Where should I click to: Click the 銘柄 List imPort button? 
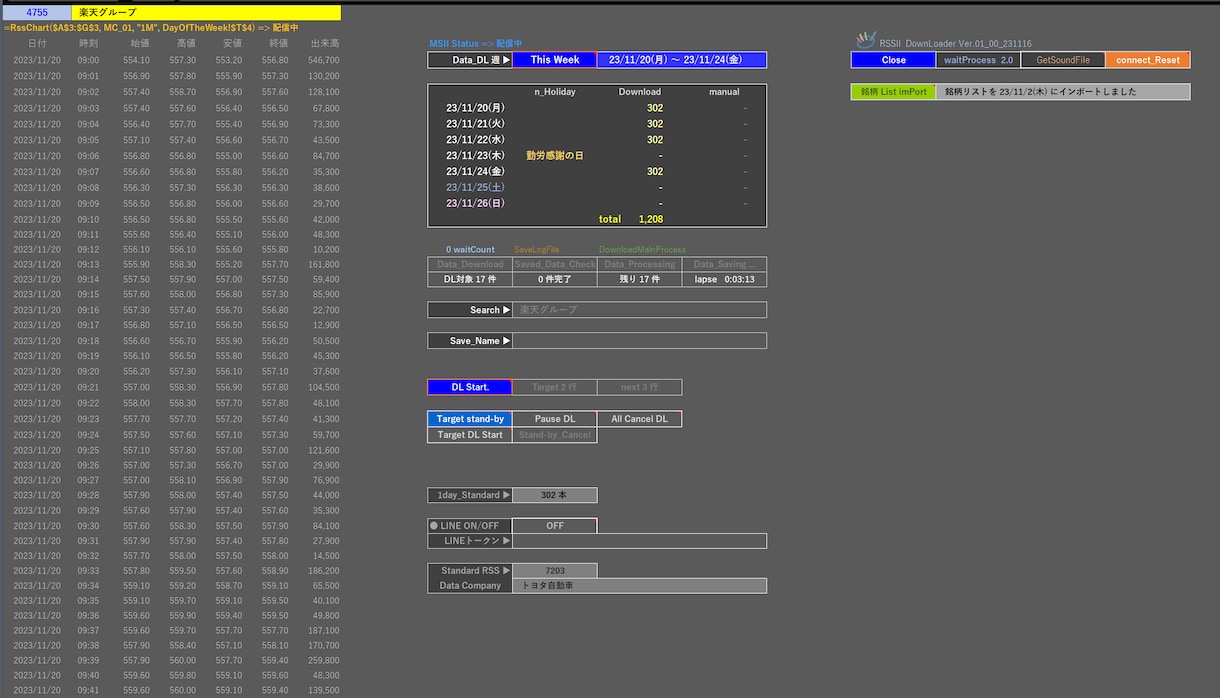pyautogui.click(x=894, y=92)
